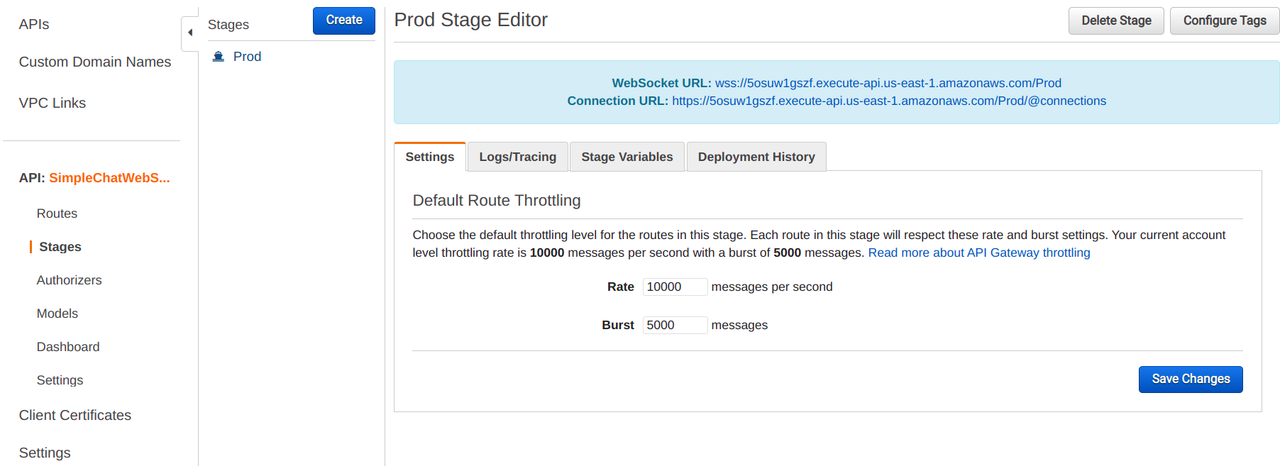1280x466 pixels.
Task: Read more about API Gateway throttling
Action: pyautogui.click(x=979, y=253)
